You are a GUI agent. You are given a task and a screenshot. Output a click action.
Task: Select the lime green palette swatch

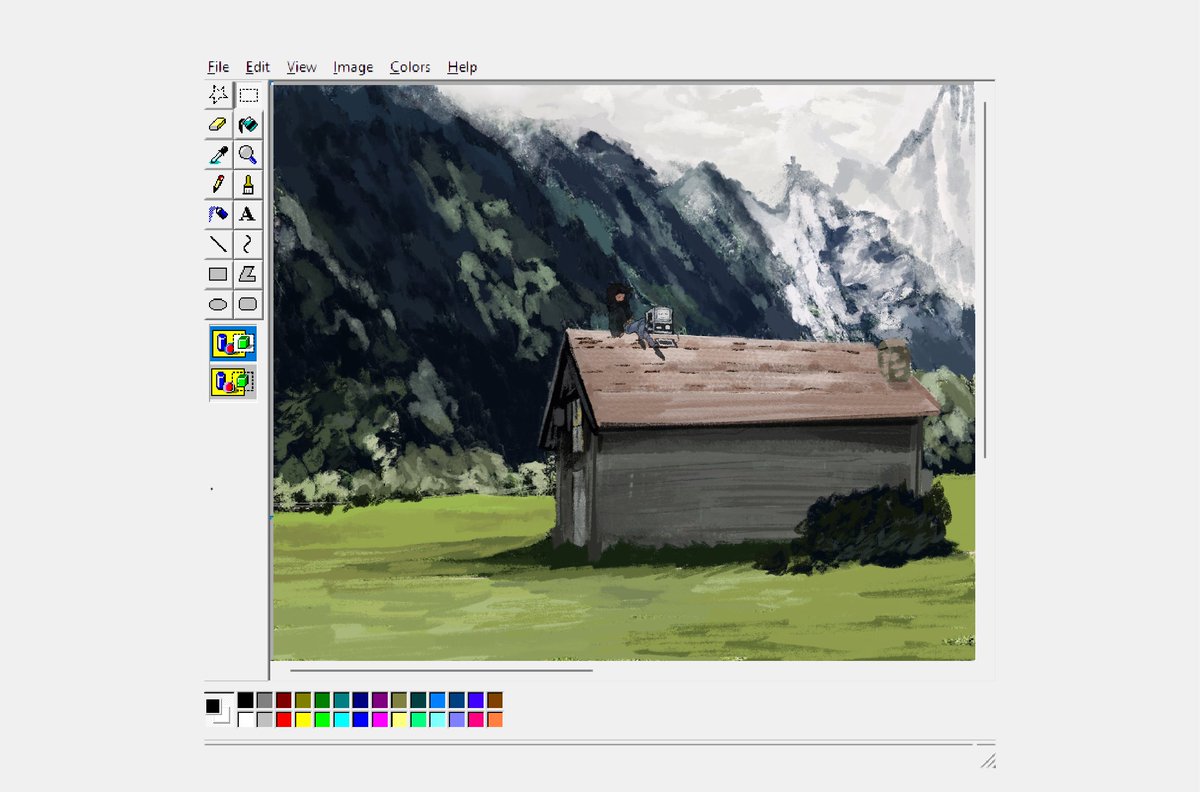click(322, 719)
